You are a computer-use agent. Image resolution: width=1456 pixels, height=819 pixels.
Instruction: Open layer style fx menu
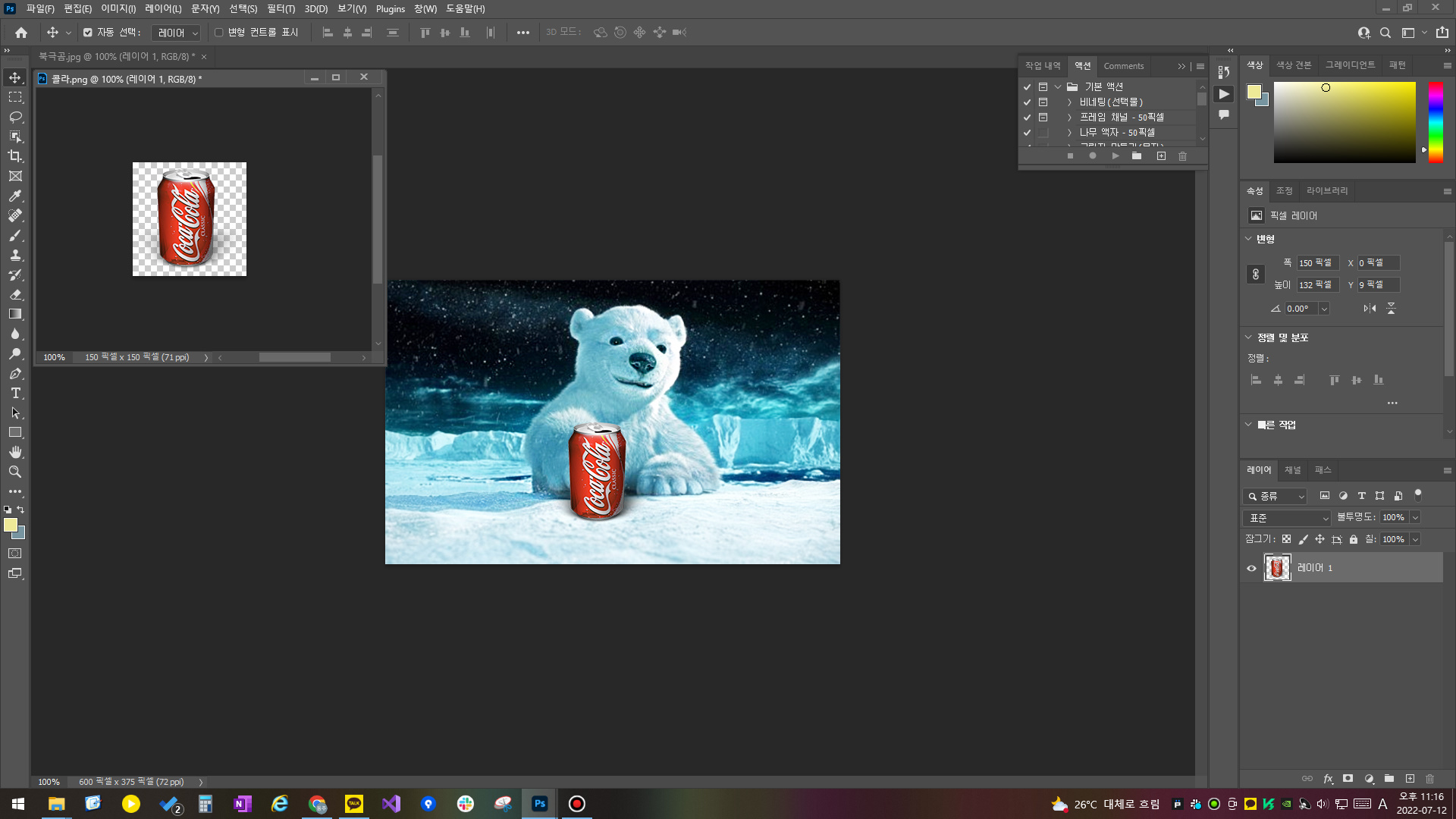tap(1328, 779)
